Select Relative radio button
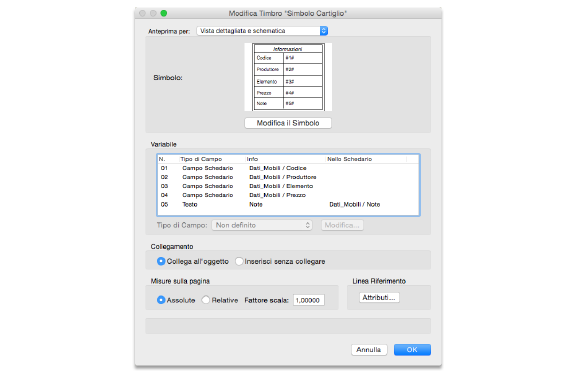The width and height of the screenshot is (563, 376). tap(205, 300)
